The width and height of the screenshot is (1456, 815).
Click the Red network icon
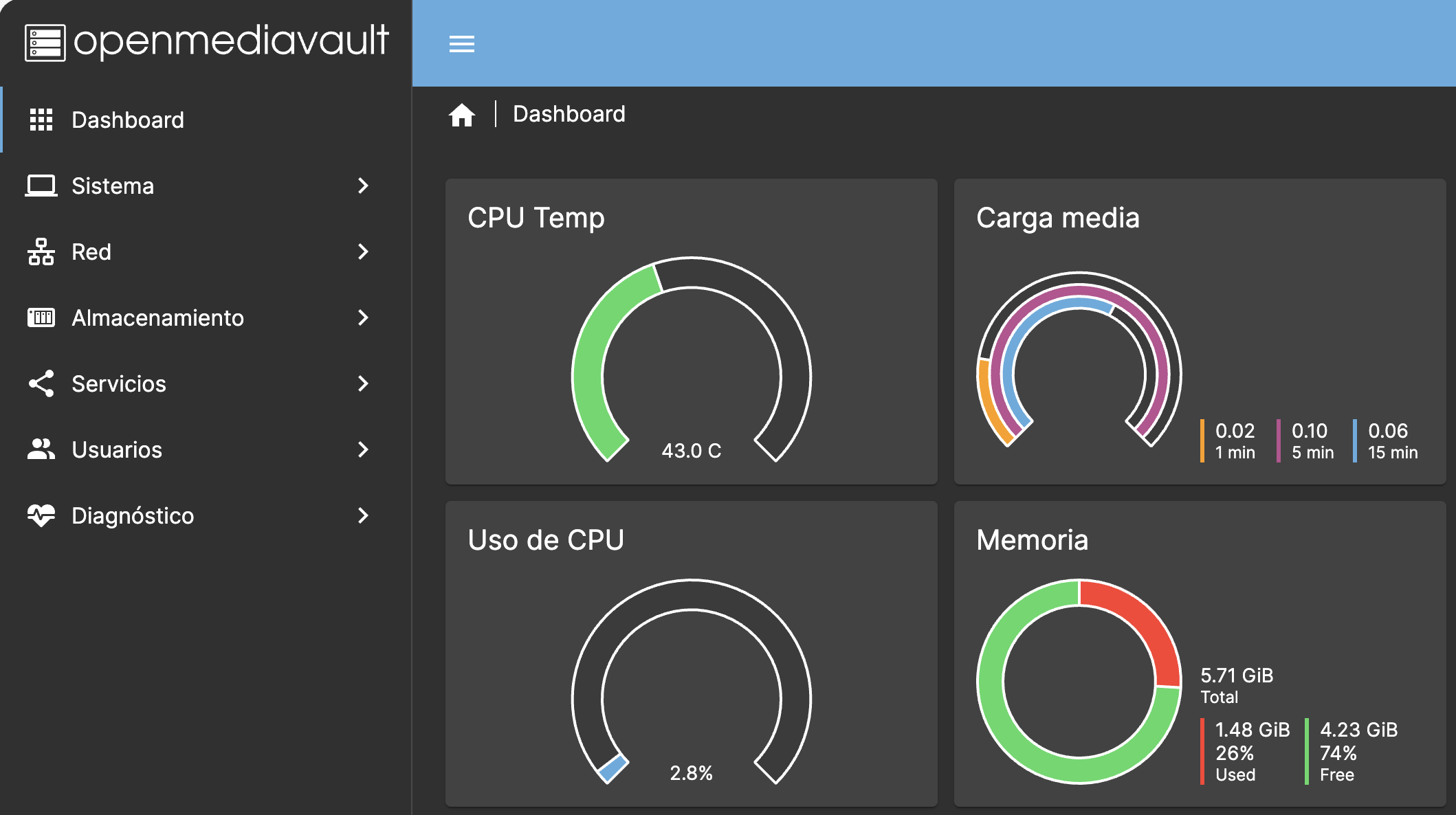pyautogui.click(x=41, y=252)
